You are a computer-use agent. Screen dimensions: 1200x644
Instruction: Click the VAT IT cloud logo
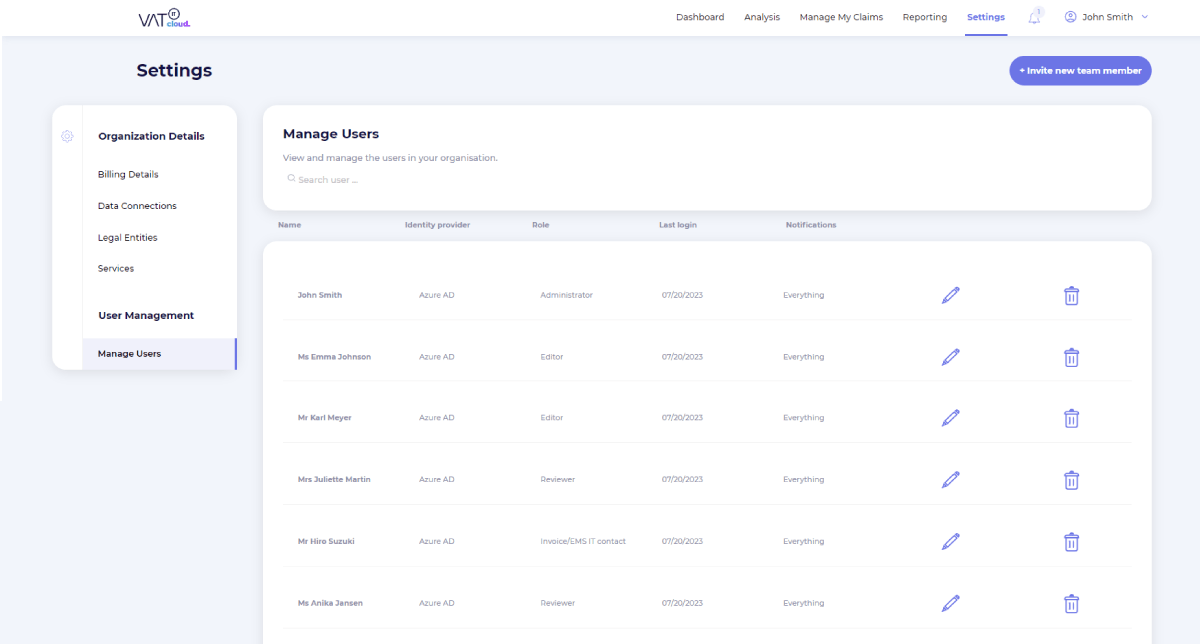[164, 18]
